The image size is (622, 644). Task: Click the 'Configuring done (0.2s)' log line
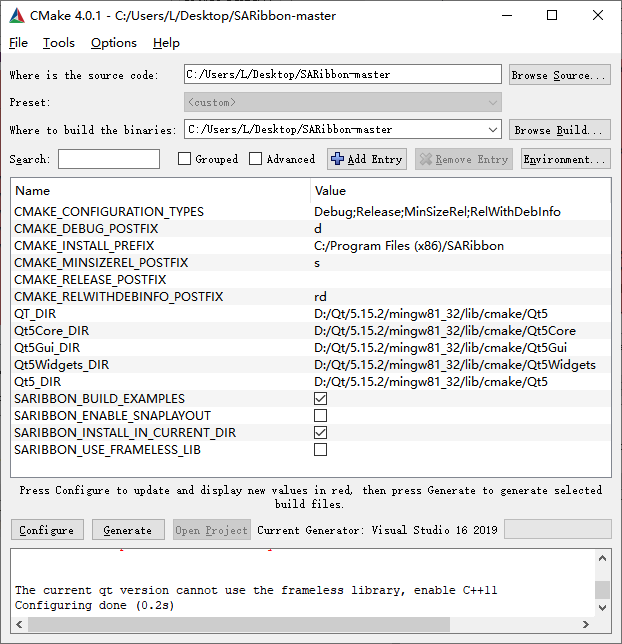pyautogui.click(x=94, y=605)
